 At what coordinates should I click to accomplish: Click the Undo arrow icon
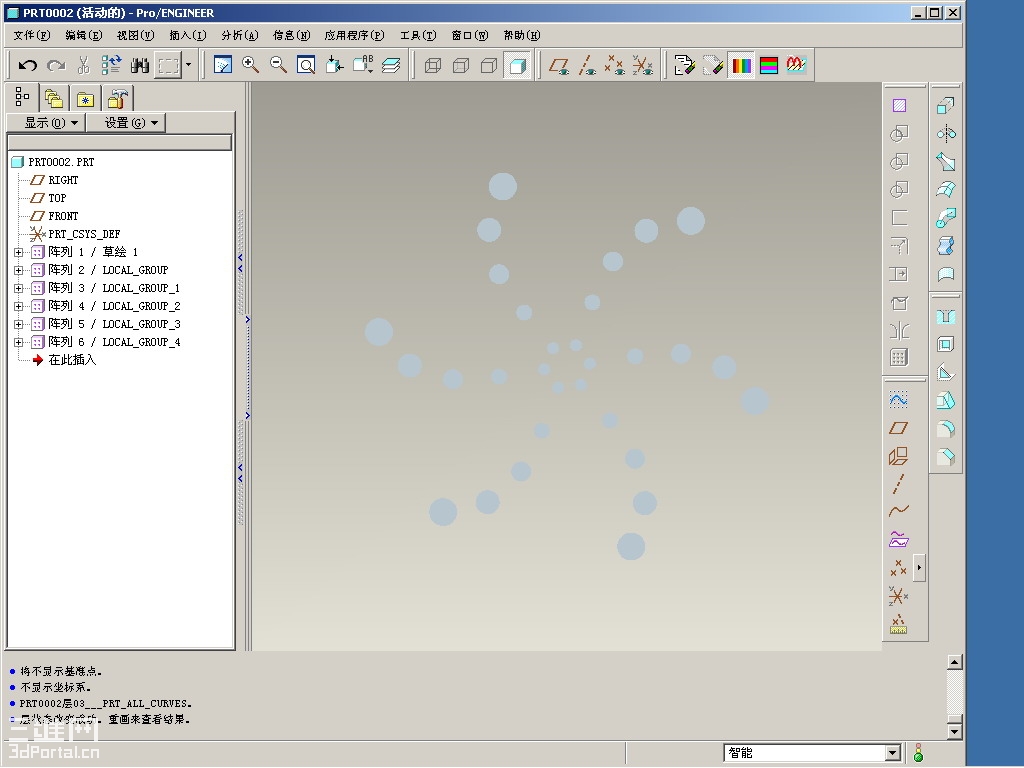point(27,65)
